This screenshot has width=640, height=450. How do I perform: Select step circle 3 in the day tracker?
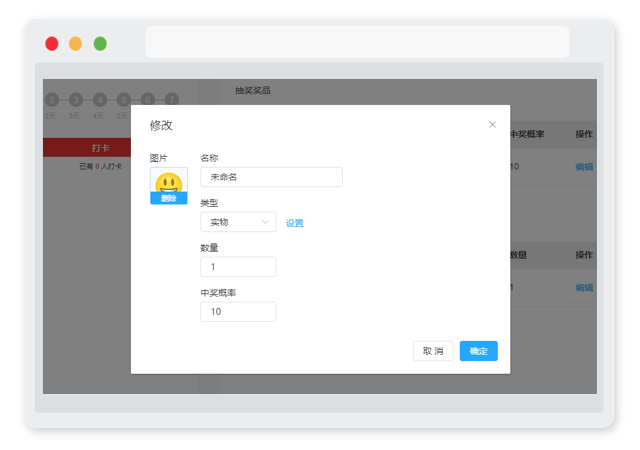(76, 100)
